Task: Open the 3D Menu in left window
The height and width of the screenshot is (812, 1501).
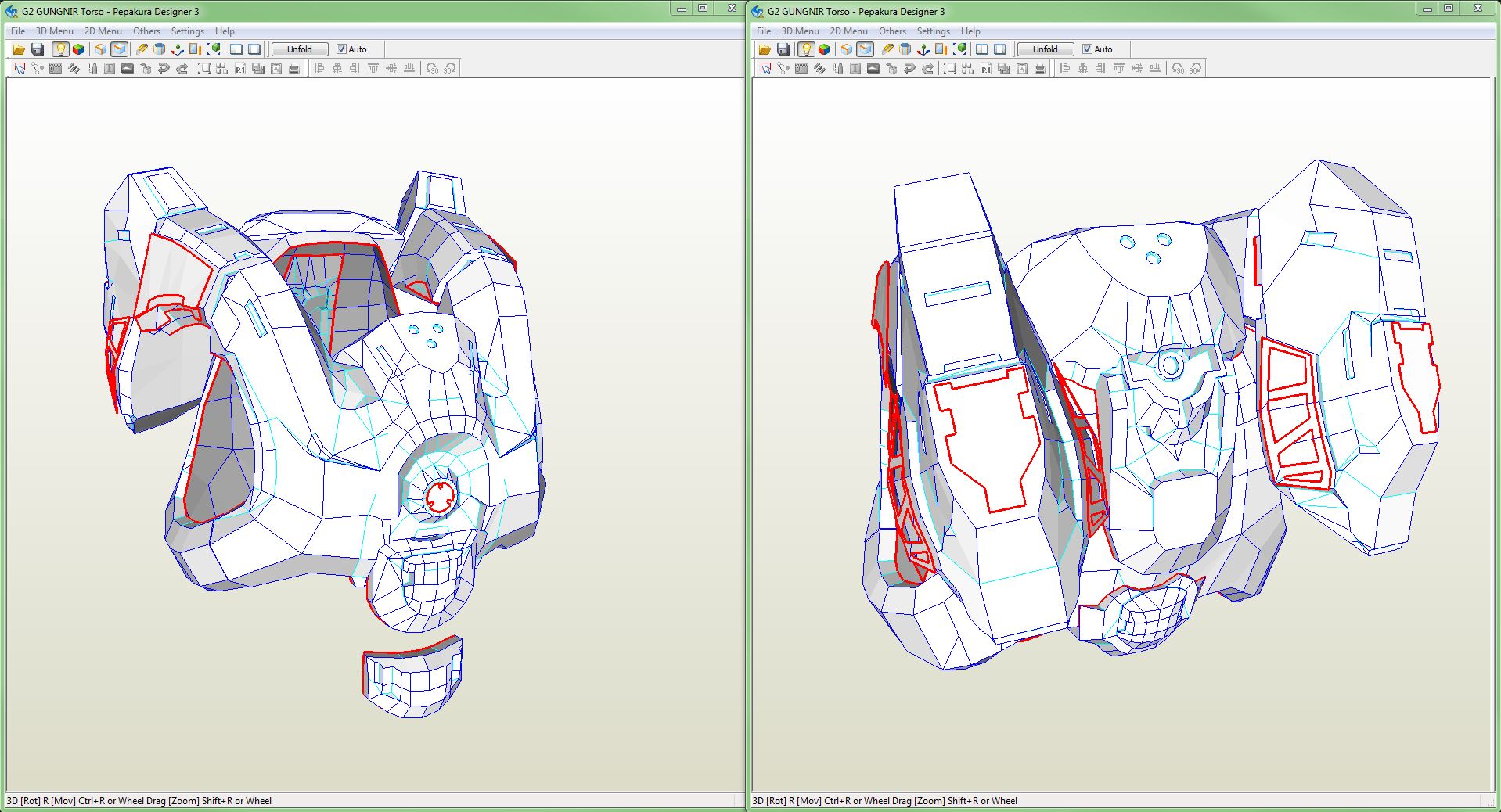Action: 54,31
